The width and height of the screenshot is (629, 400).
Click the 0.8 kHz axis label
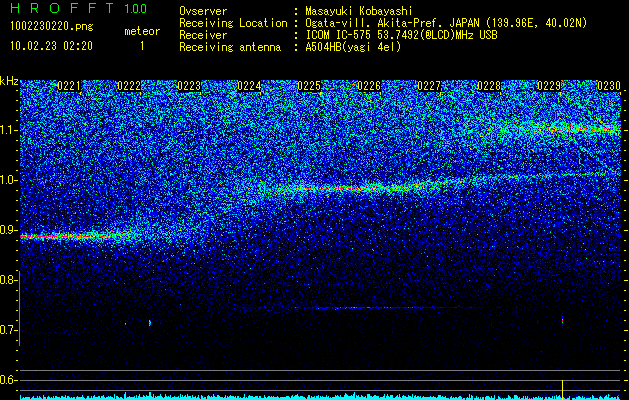(9, 280)
